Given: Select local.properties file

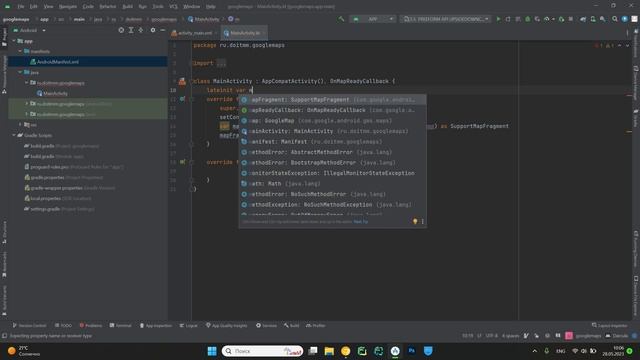Looking at the screenshot, I should 45,198.
